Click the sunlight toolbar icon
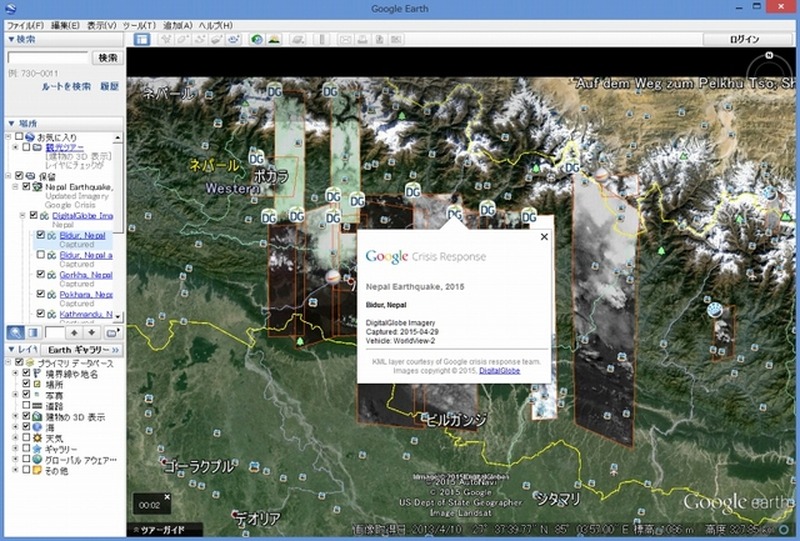800x541 pixels. [273, 40]
